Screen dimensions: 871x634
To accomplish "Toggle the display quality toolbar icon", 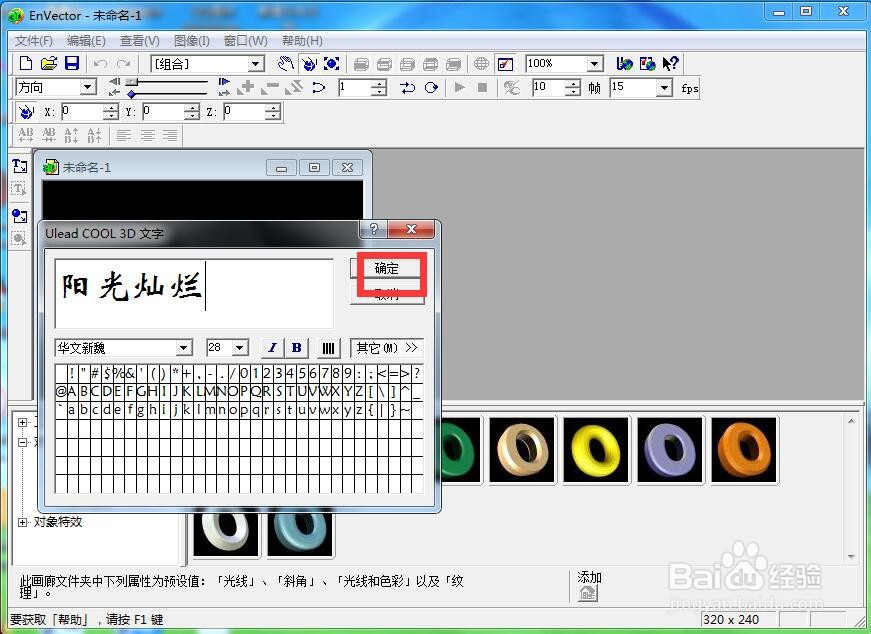I will click(x=505, y=63).
